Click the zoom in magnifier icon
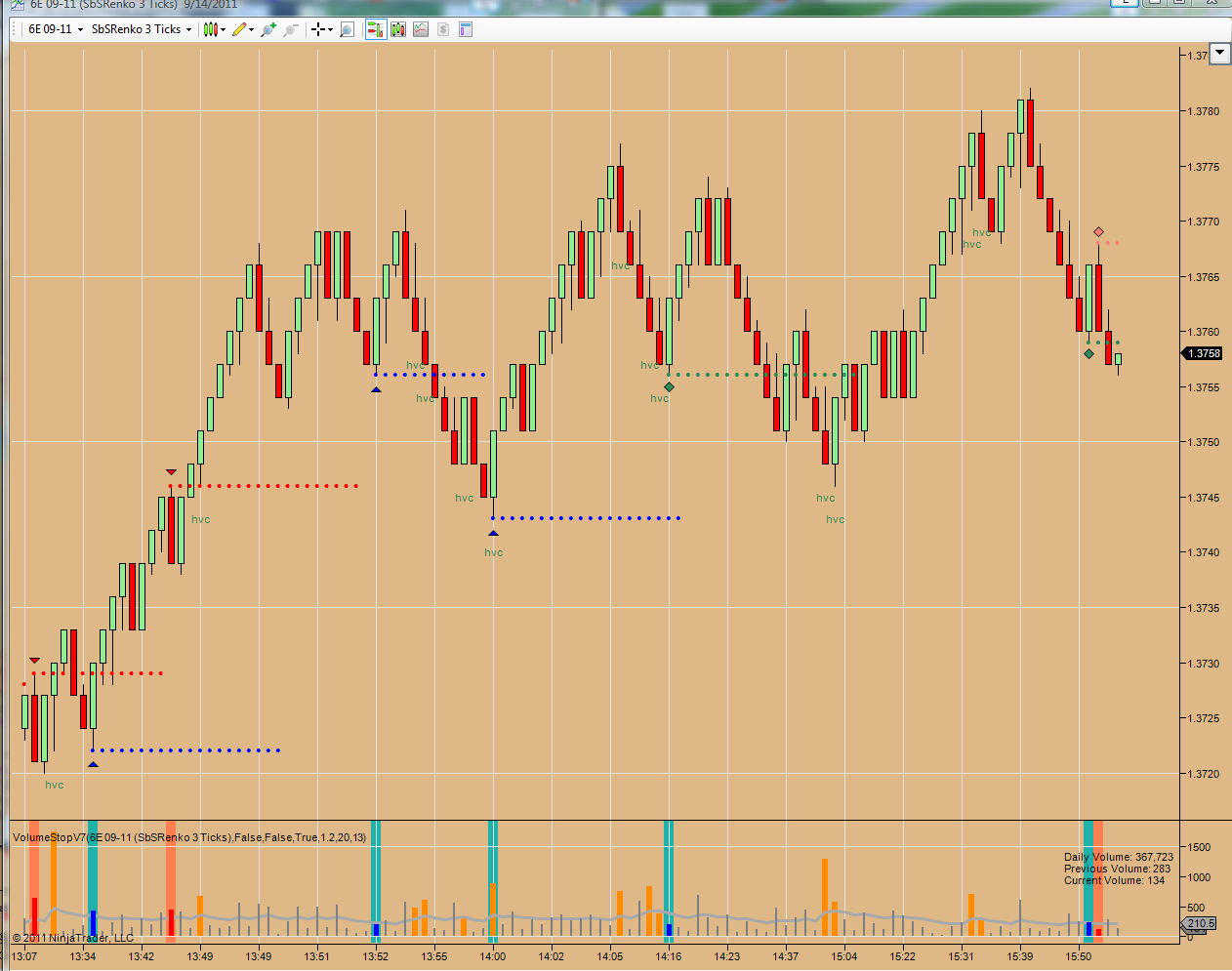Screen dimensions: 1232x971 [x=268, y=29]
